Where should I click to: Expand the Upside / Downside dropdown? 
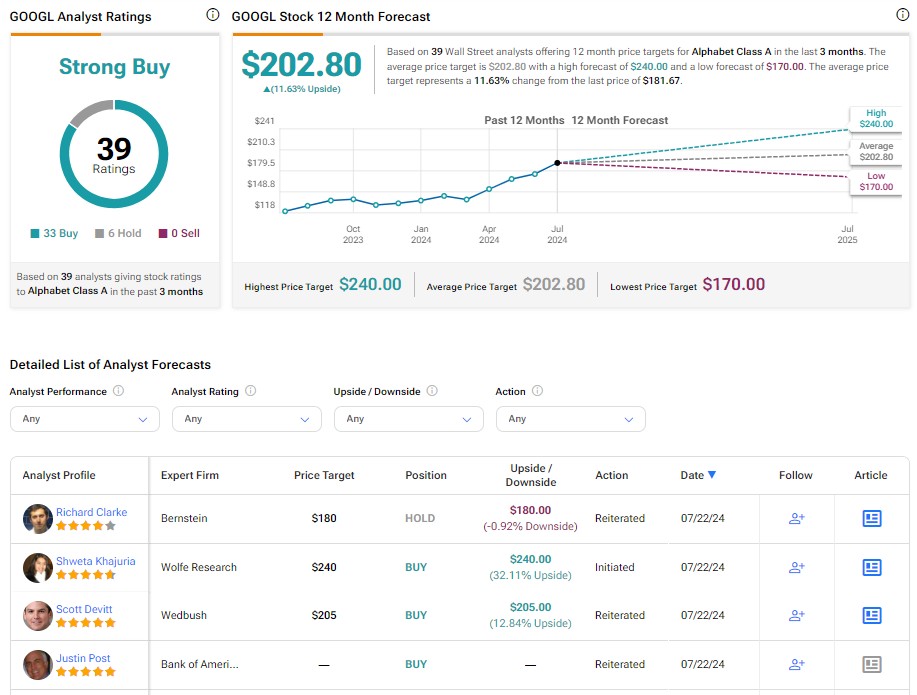click(408, 419)
